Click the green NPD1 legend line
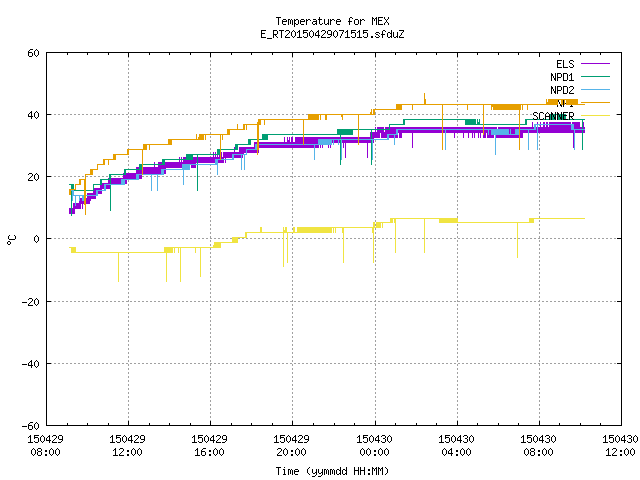This screenshot has height=480, width=640. tap(595, 76)
